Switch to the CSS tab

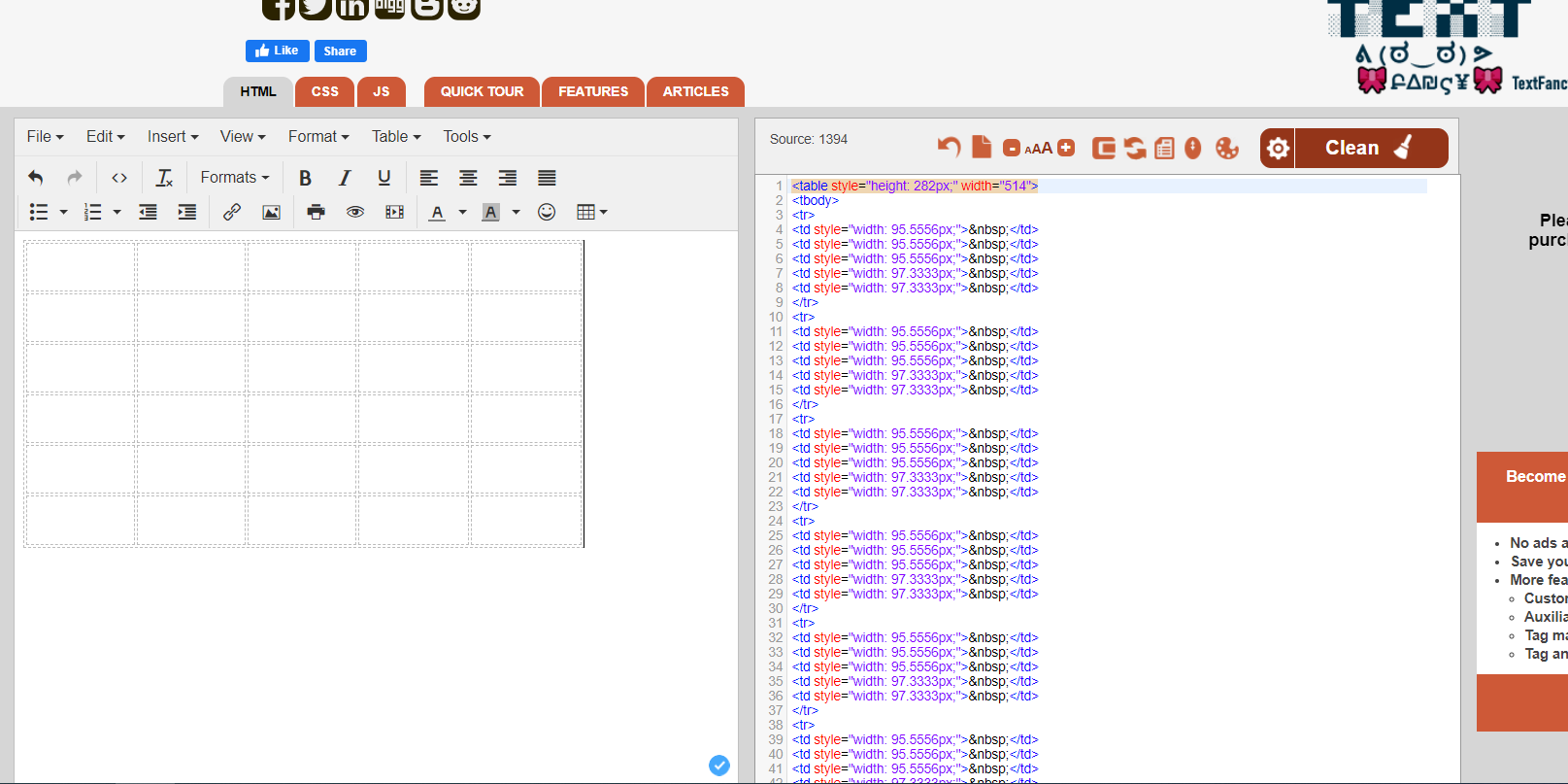click(325, 91)
